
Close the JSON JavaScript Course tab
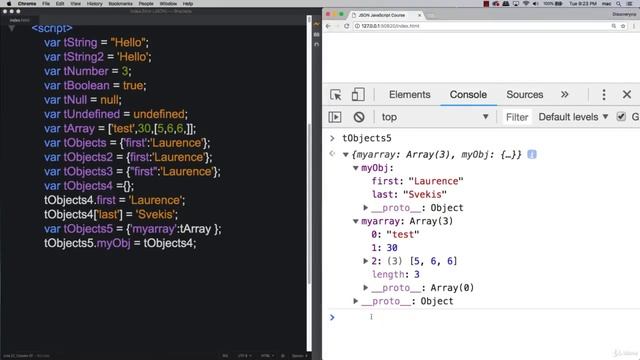[x=419, y=15]
